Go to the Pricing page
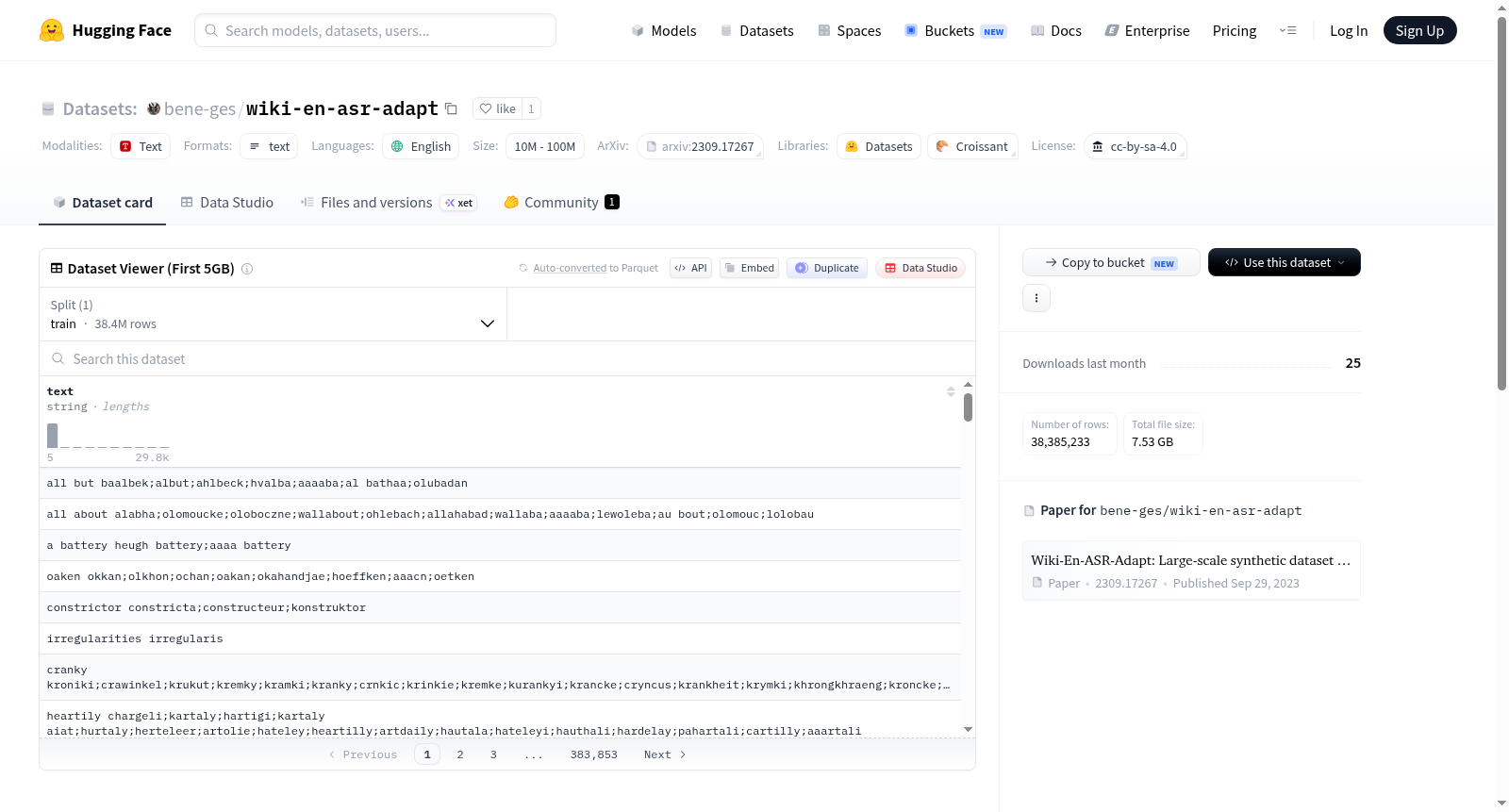The image size is (1509, 812). (x=1235, y=31)
